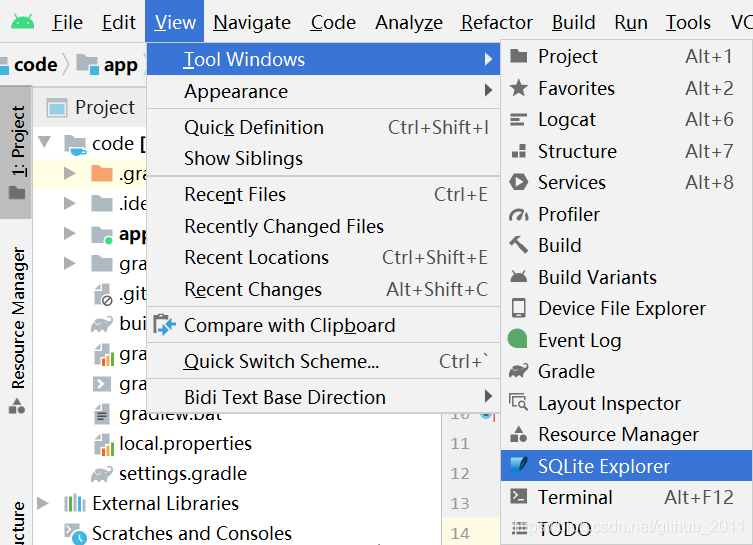Collapse the code root project node
Image resolution: width=753 pixels, height=545 pixels.
(x=45, y=142)
